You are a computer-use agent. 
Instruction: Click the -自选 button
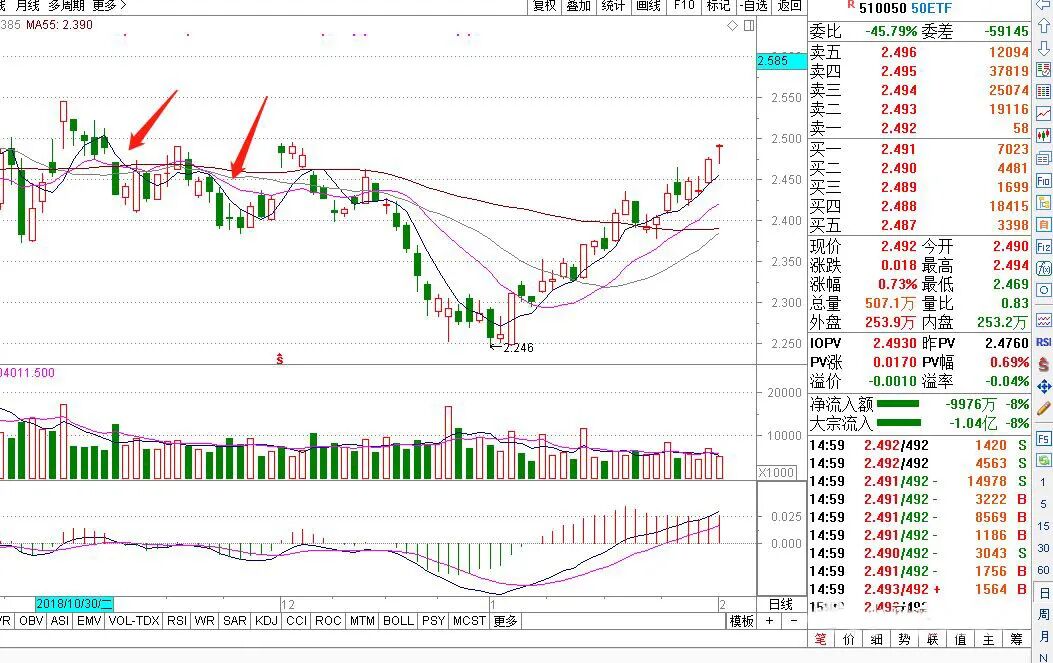pos(753,6)
